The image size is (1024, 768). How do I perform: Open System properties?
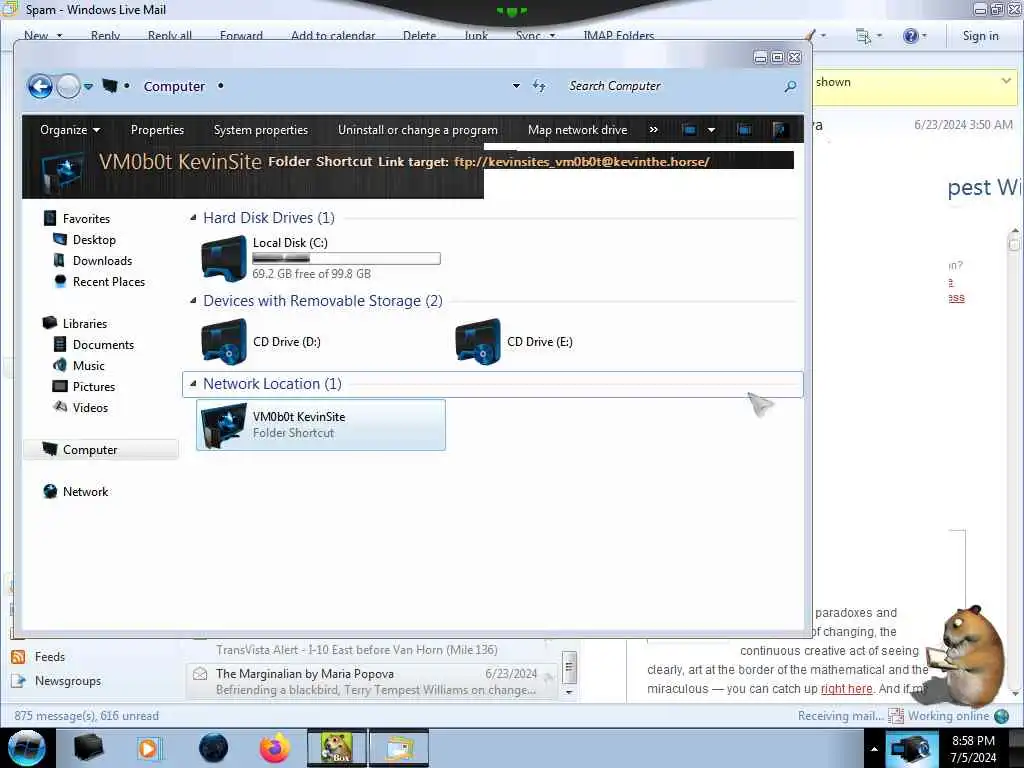(x=261, y=129)
